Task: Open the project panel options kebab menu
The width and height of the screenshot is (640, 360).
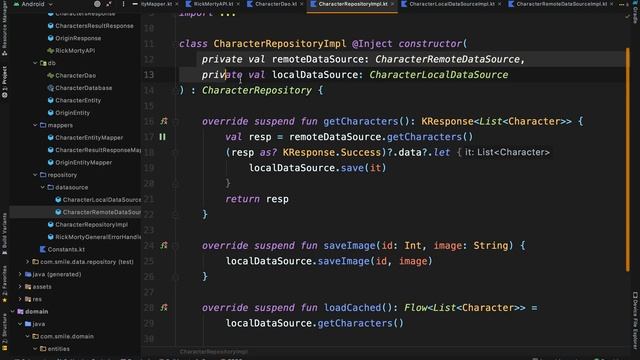Action: tap(123, 4)
